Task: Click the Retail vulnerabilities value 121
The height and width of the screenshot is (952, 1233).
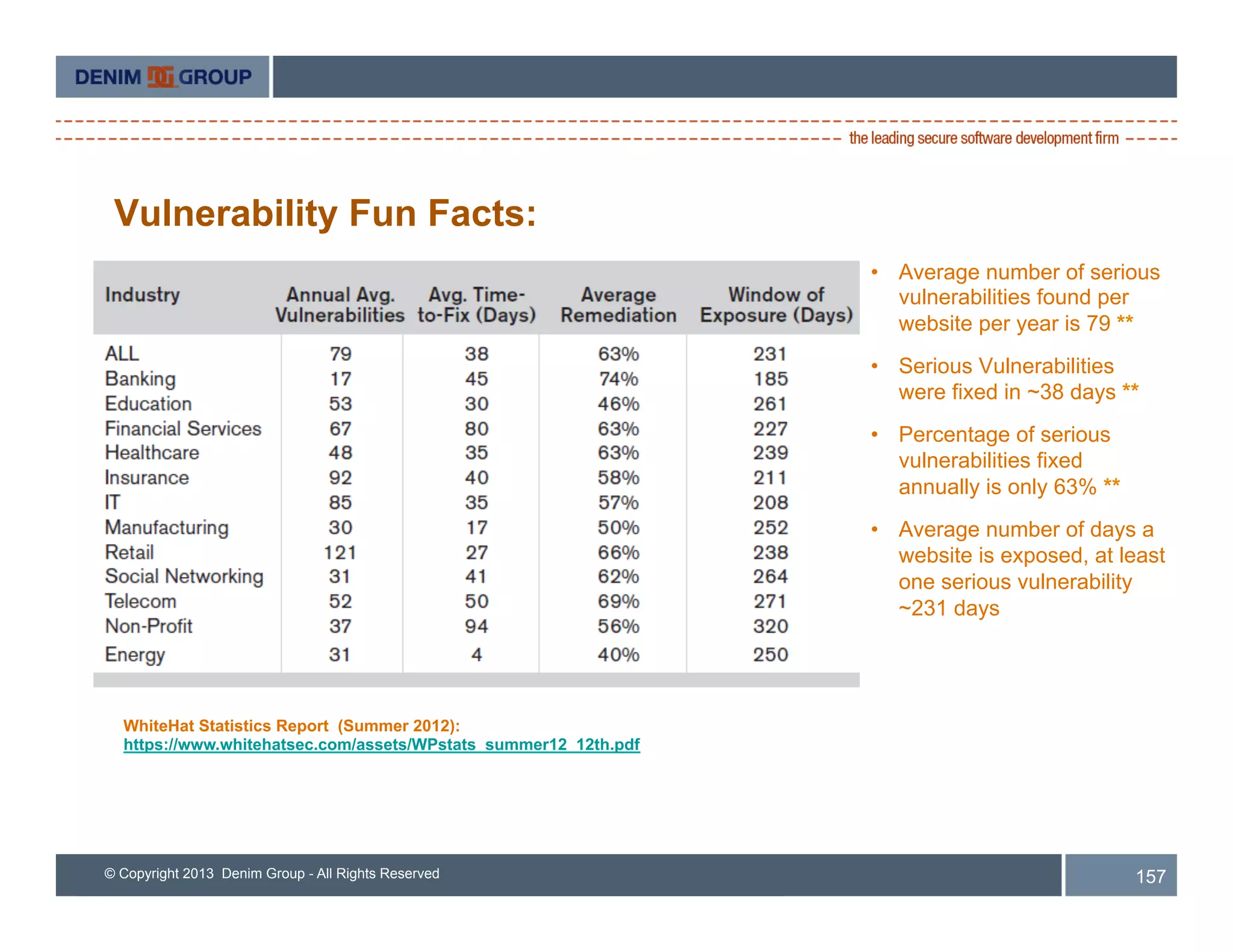Action: (x=340, y=552)
